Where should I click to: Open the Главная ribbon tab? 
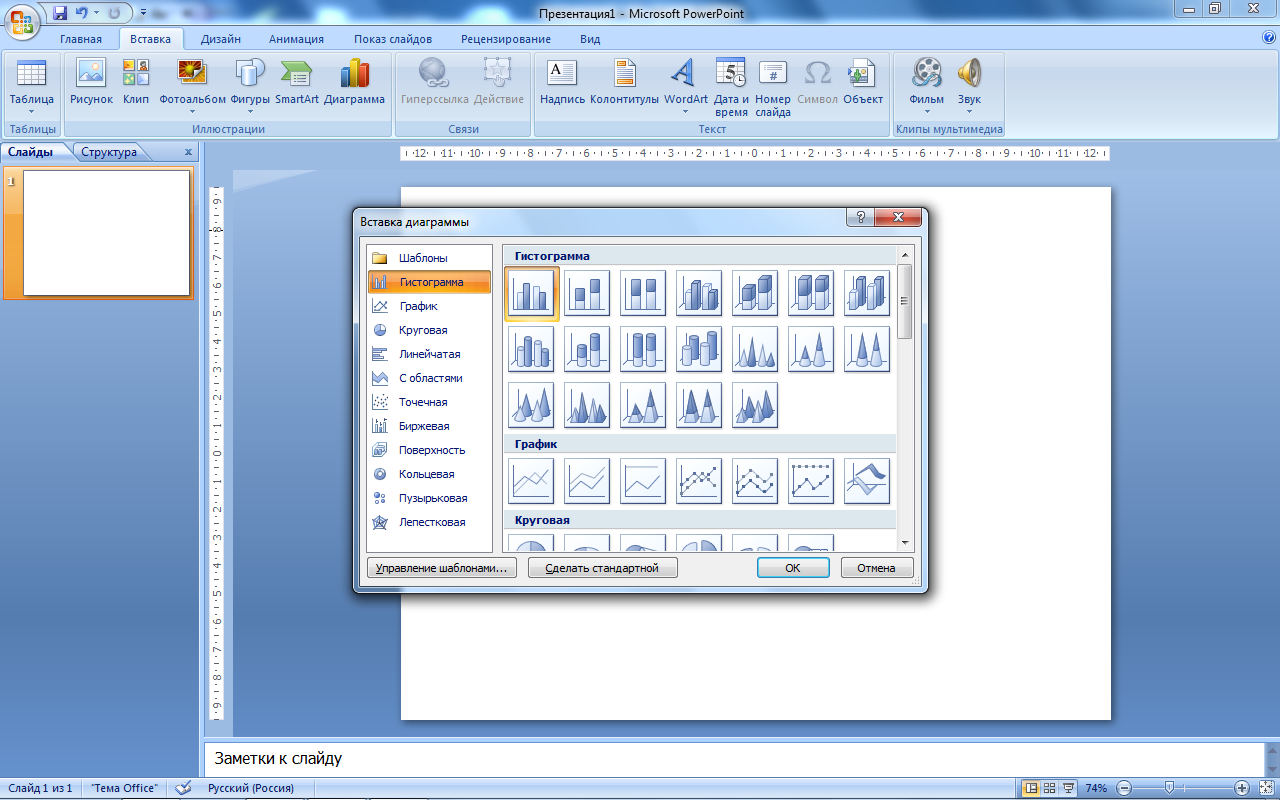point(81,39)
